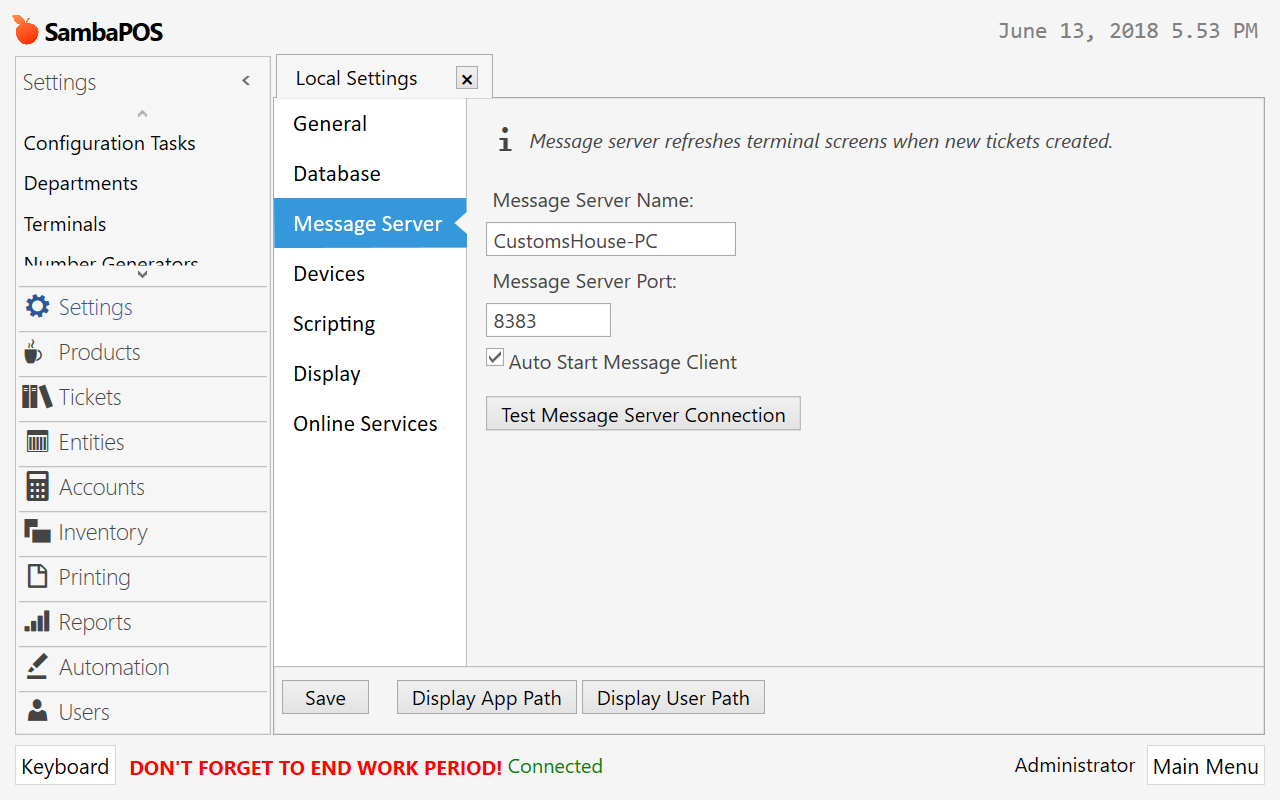
Task: Toggle Auto Start Message Client checkbox
Action: tap(495, 358)
